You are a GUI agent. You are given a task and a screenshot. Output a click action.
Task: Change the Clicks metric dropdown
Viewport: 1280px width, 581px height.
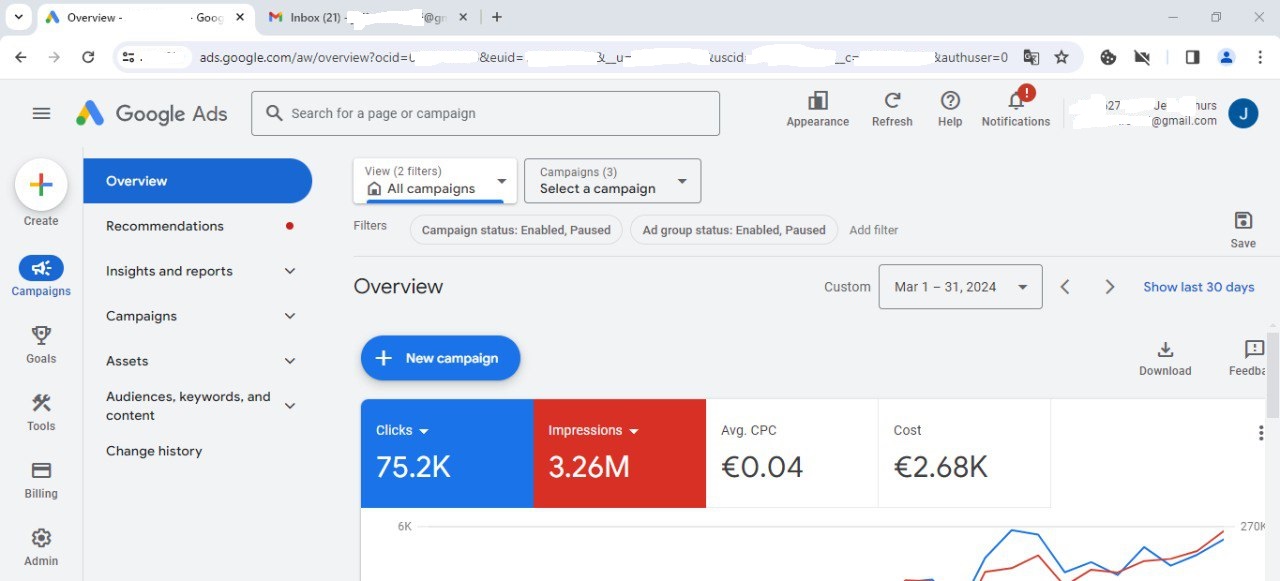click(x=402, y=430)
